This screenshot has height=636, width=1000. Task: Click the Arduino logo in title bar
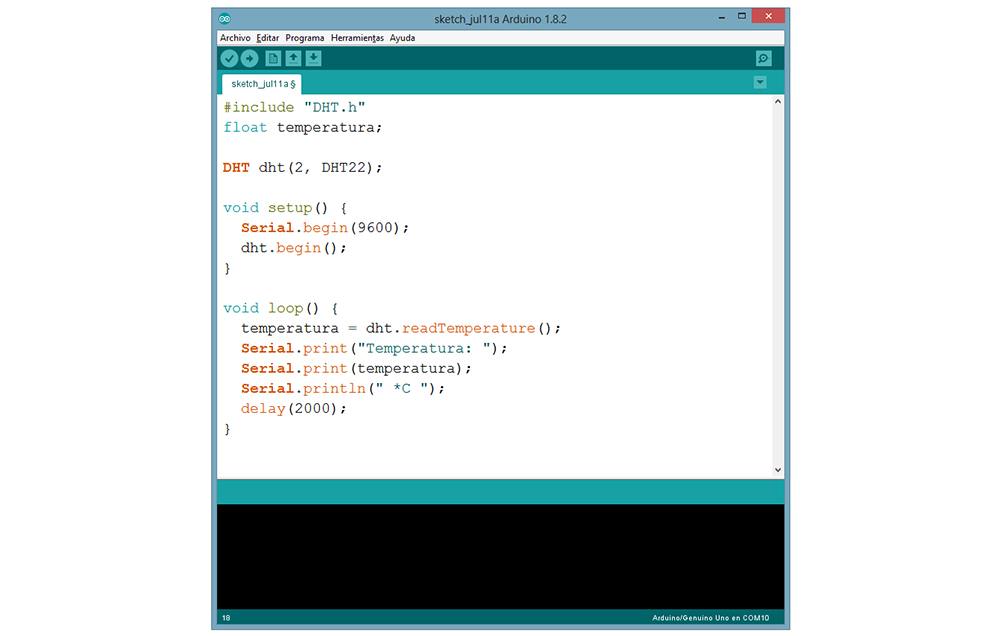(x=225, y=18)
